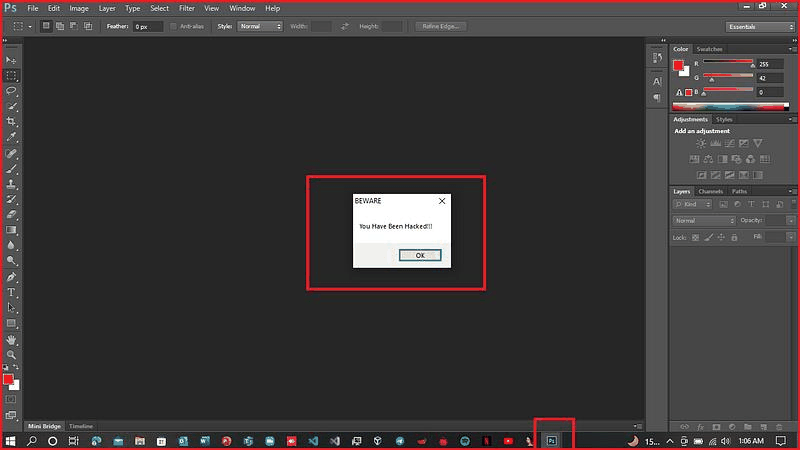Open Windows taskbar search

32,441
